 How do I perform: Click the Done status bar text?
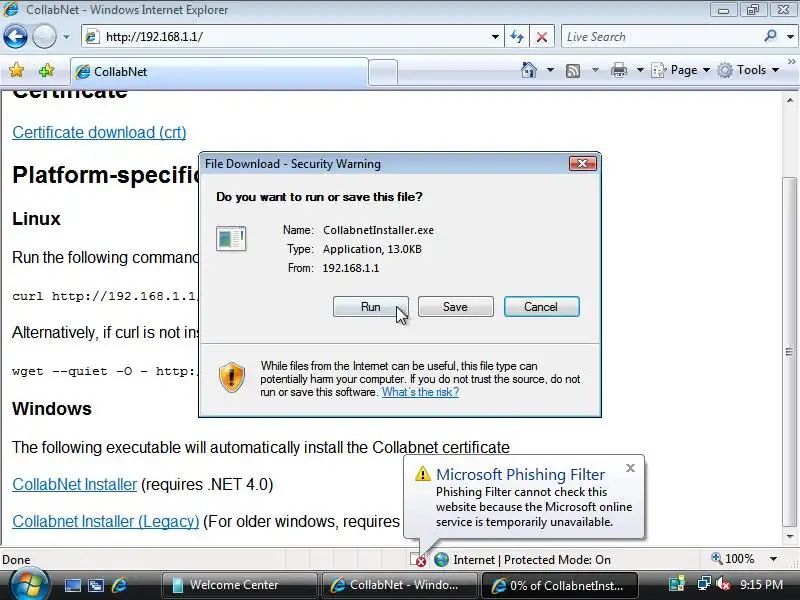tap(16, 560)
